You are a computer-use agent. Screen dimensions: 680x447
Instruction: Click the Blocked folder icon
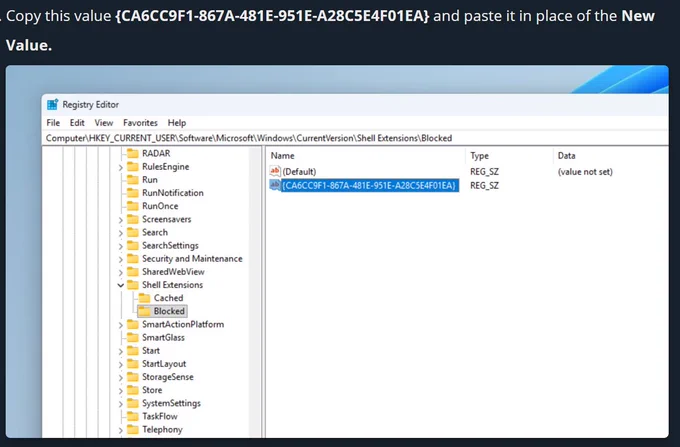(144, 311)
